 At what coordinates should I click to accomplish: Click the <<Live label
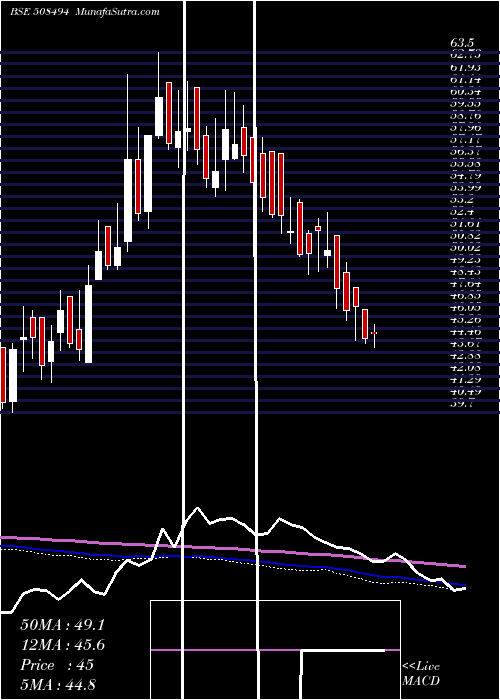[421, 667]
